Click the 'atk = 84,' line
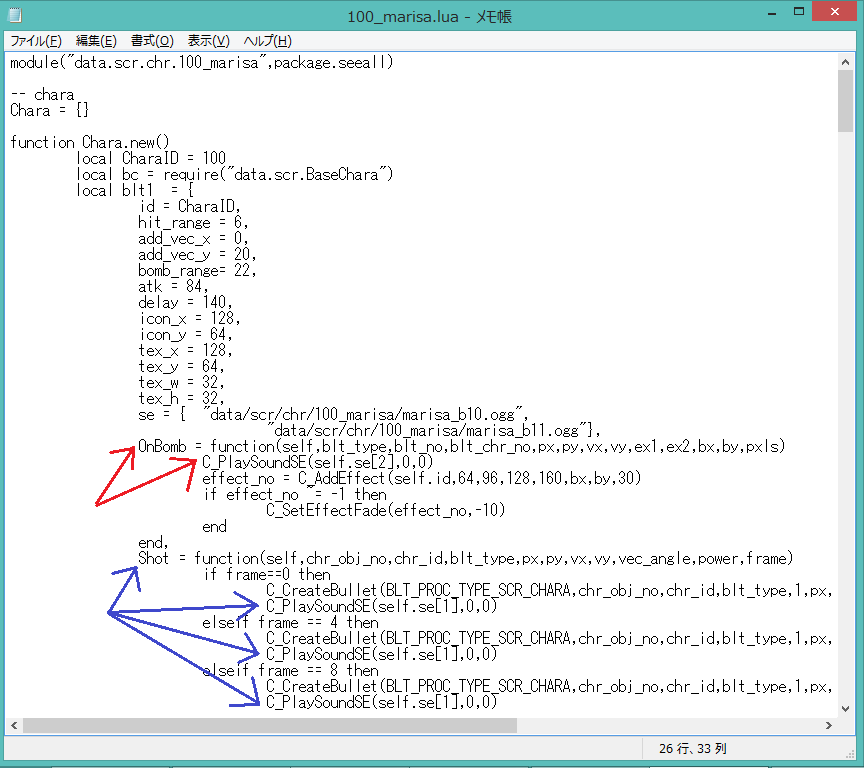 [173, 286]
